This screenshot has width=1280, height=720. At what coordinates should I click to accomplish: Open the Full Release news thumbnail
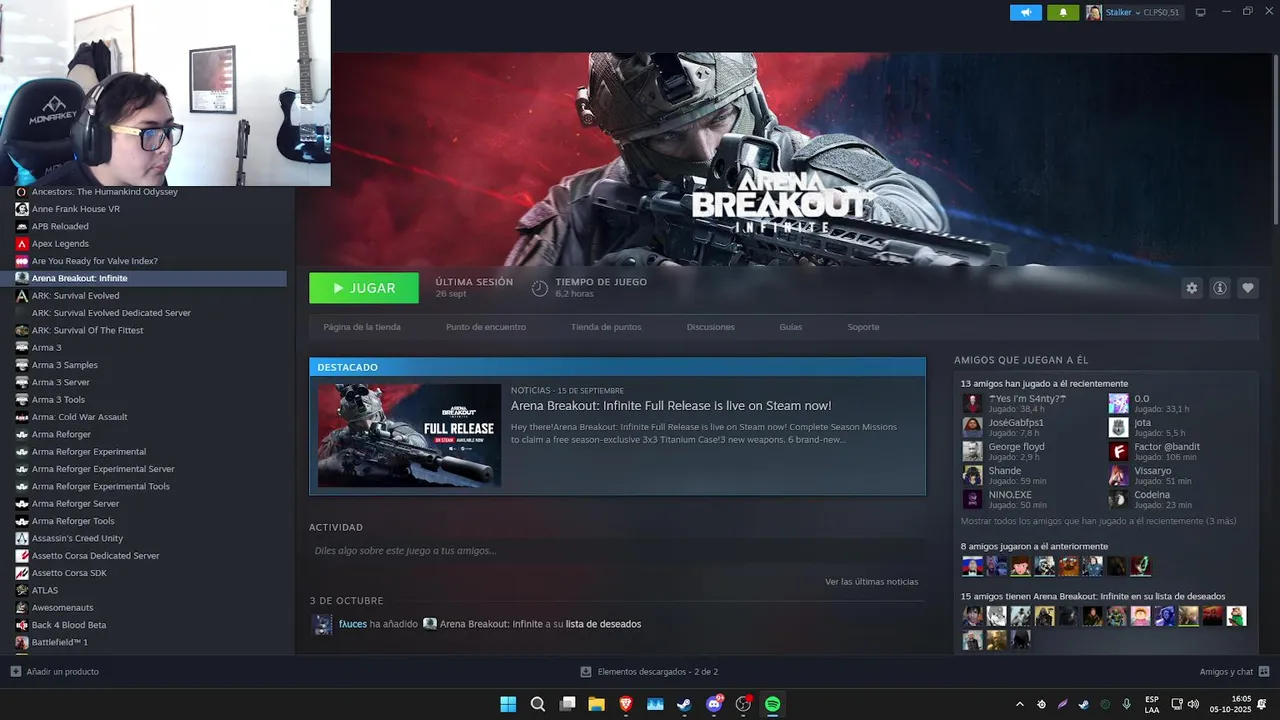click(409, 435)
